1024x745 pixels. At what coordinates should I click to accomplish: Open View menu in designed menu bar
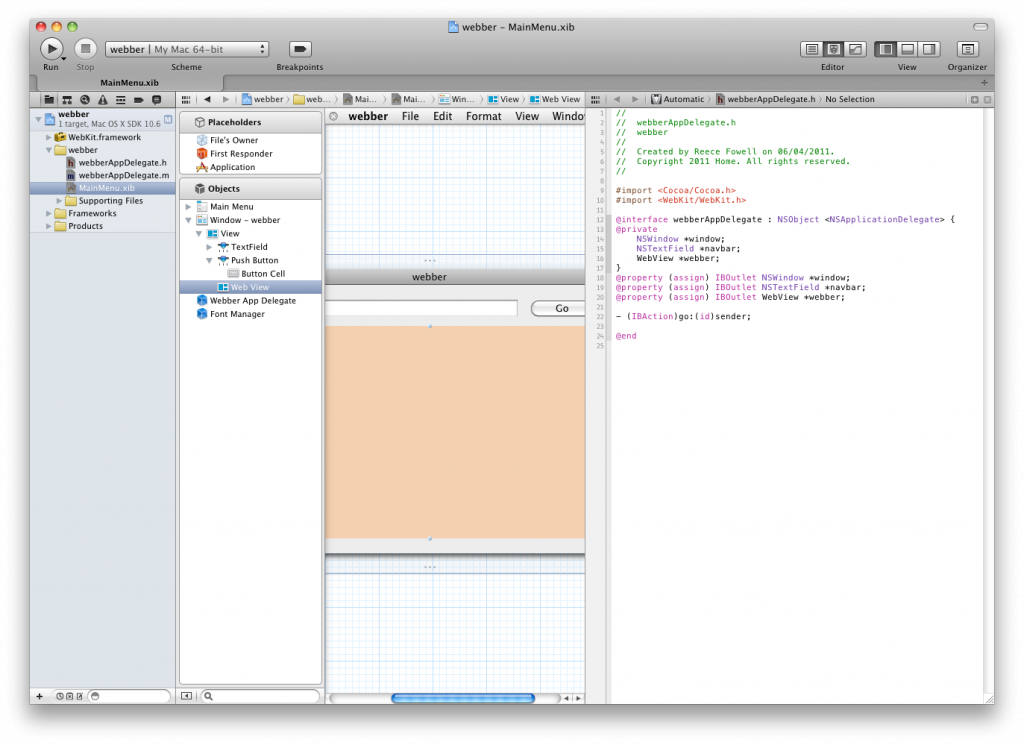tap(526, 116)
